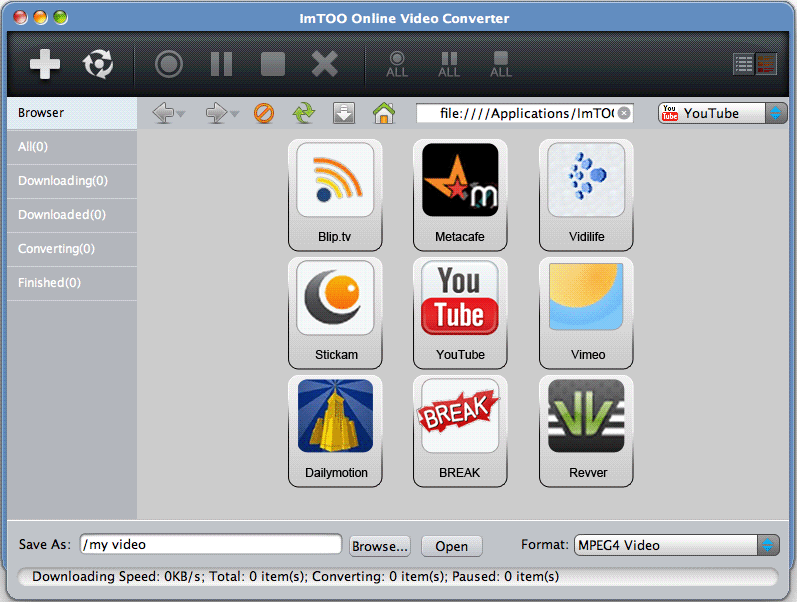797x602 pixels.
Task: Click the download video arrow icon
Action: pos(344,113)
